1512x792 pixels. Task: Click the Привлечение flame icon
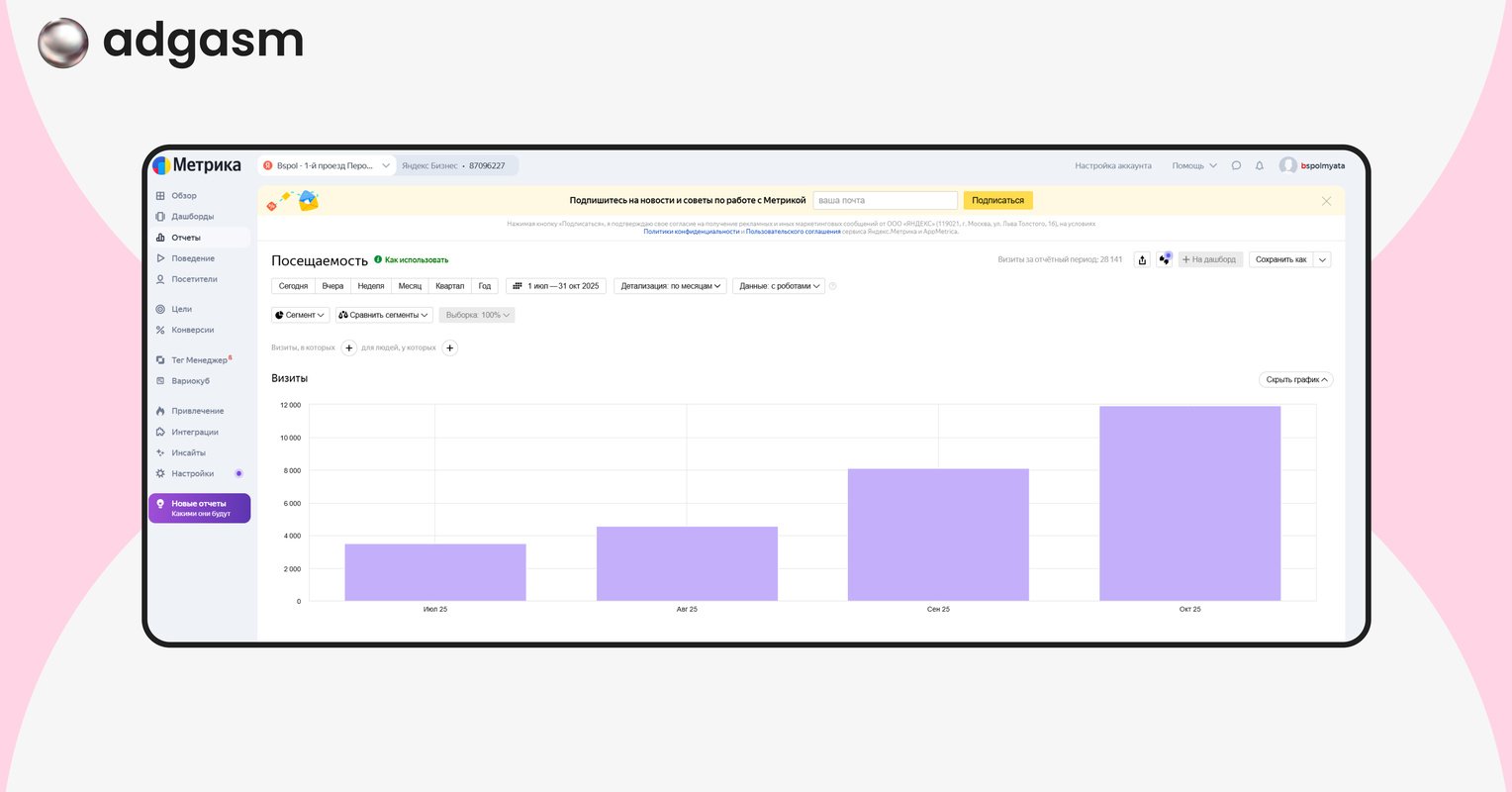[x=160, y=411]
